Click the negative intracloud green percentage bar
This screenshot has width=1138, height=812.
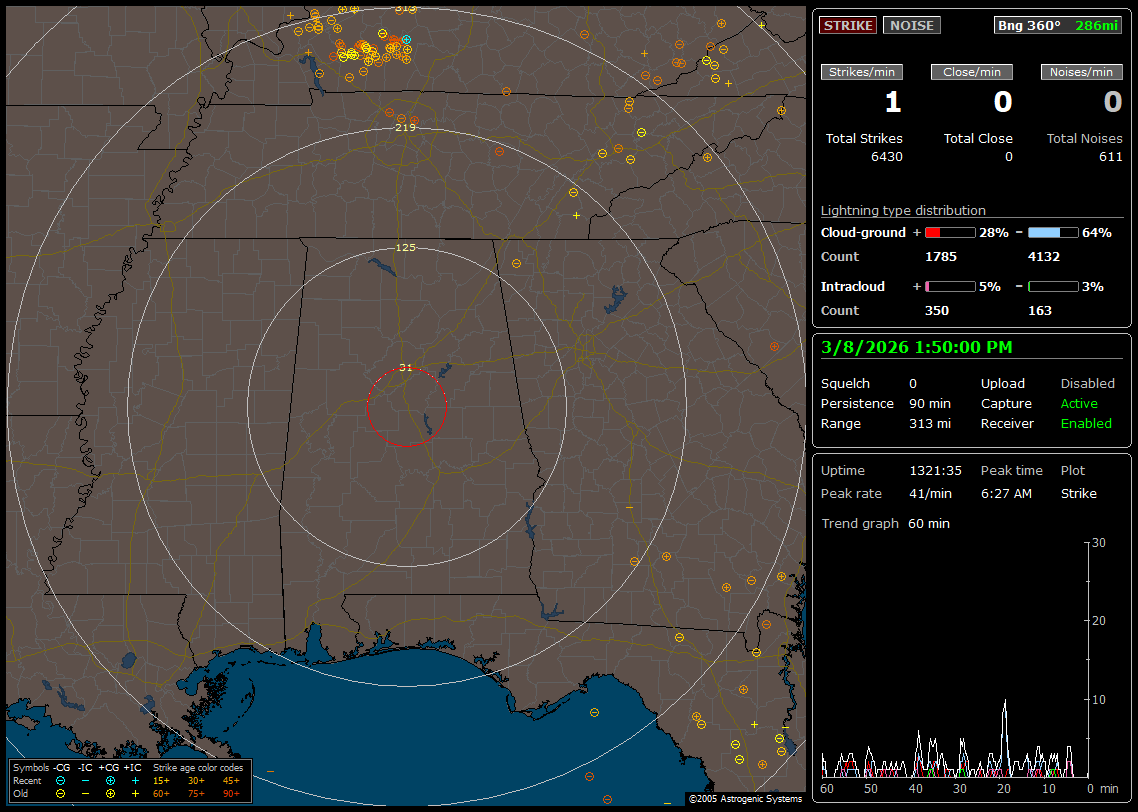click(x=1053, y=286)
